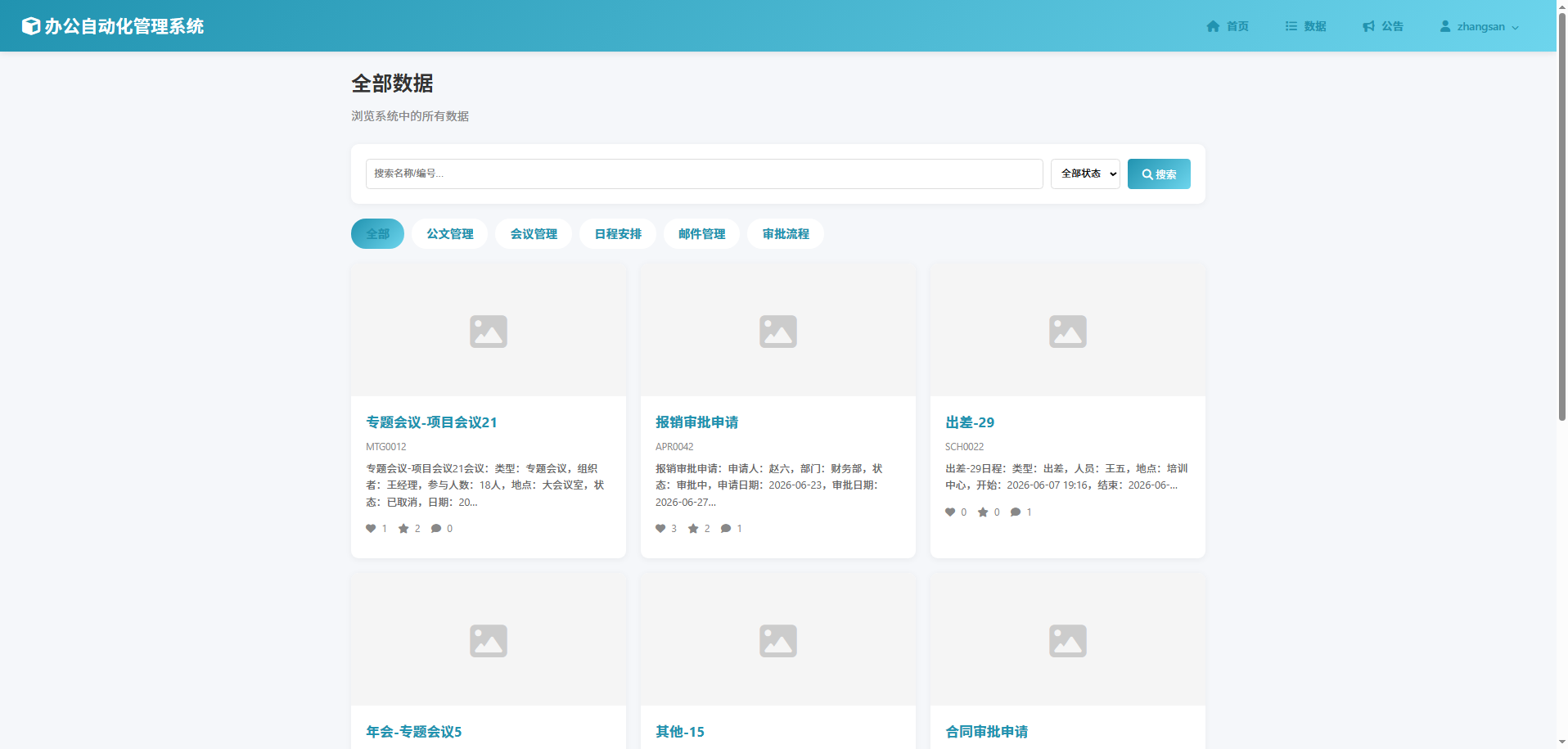This screenshot has height=749, width=1568.
Task: Click the user avatar icon beside zhangsan
Action: tap(1445, 26)
